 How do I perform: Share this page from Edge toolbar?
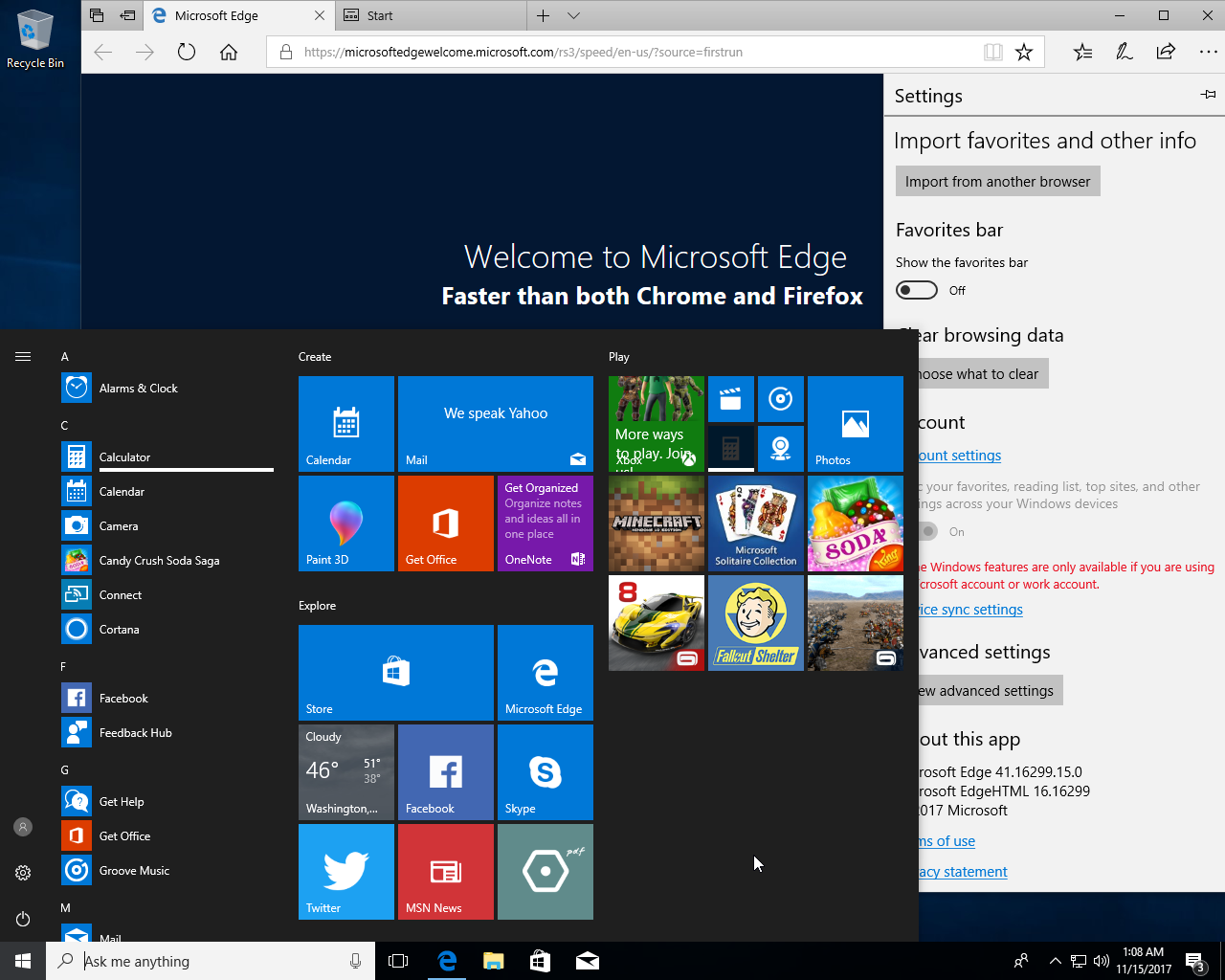point(1166,52)
